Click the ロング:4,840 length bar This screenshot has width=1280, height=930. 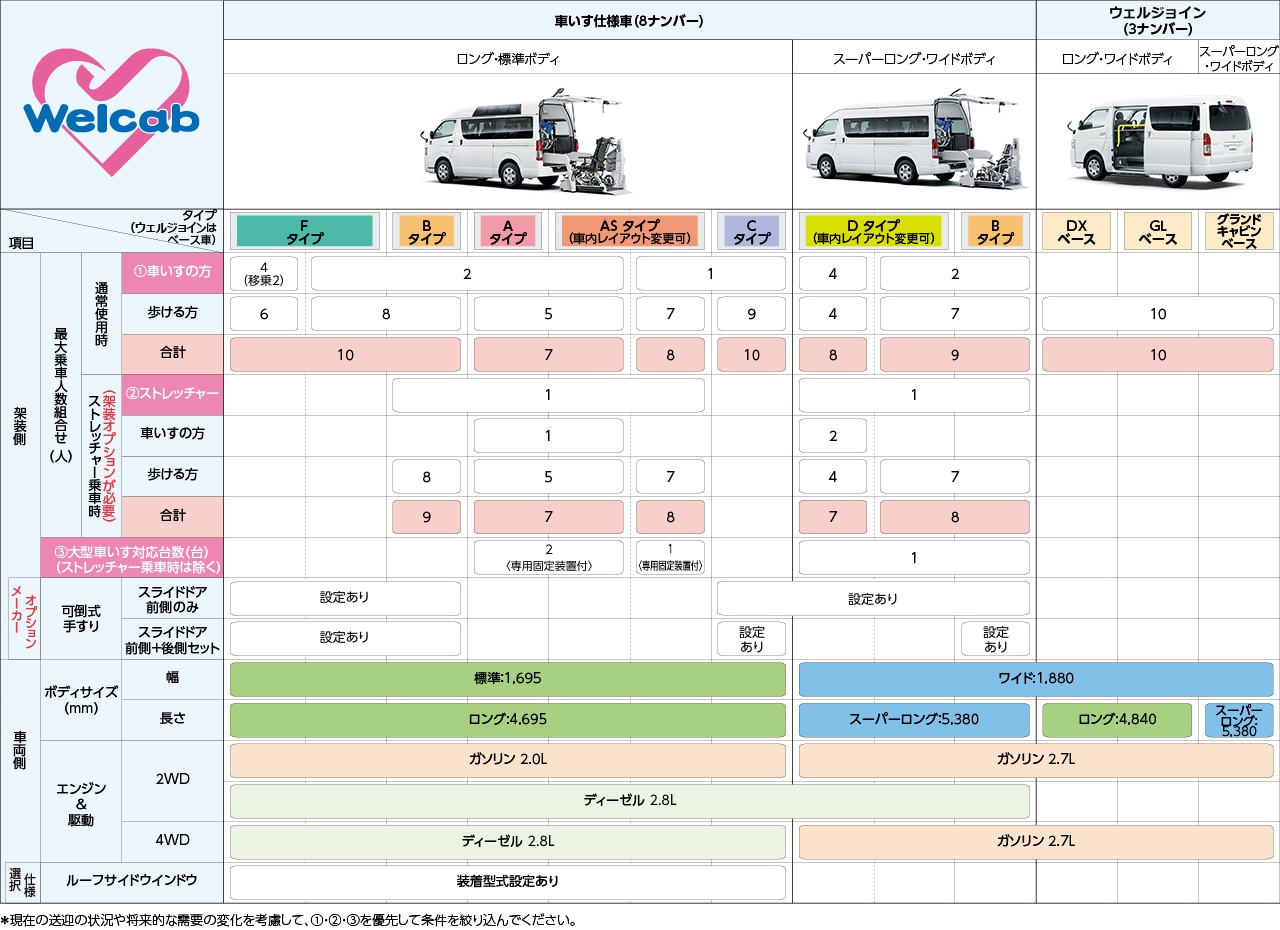click(x=1117, y=720)
